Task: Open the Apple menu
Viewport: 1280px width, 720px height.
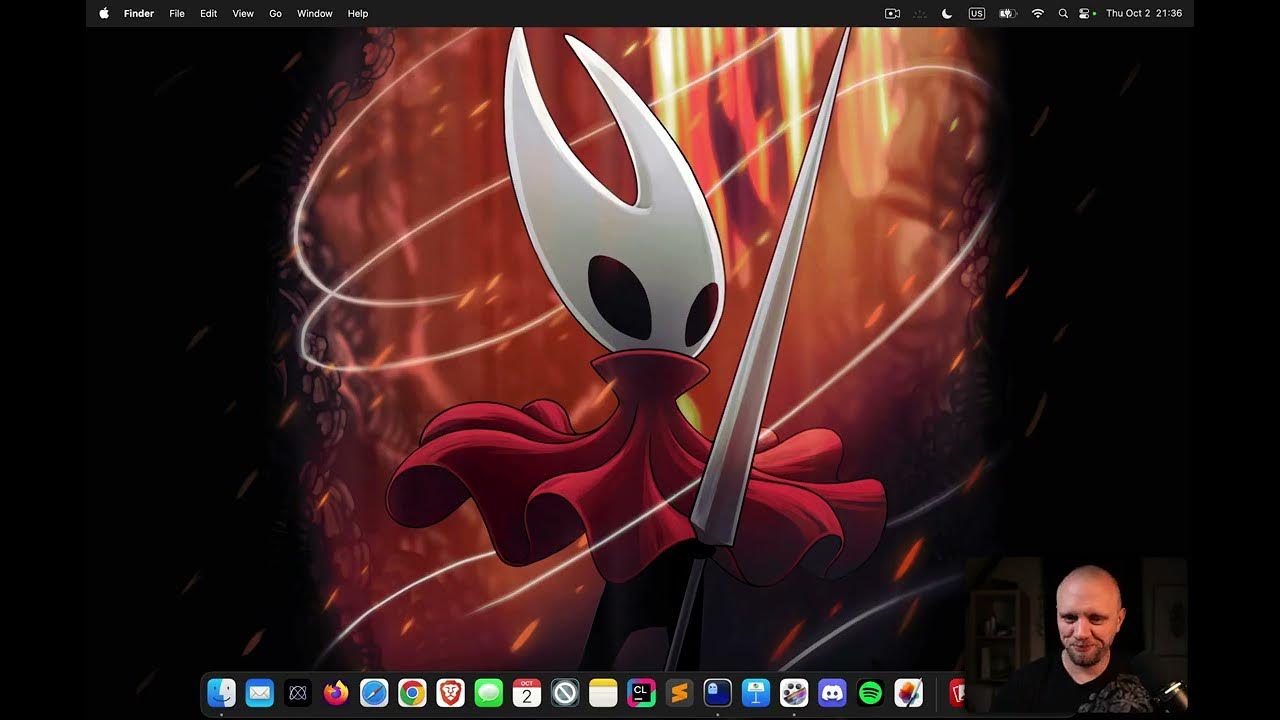Action: (104, 13)
